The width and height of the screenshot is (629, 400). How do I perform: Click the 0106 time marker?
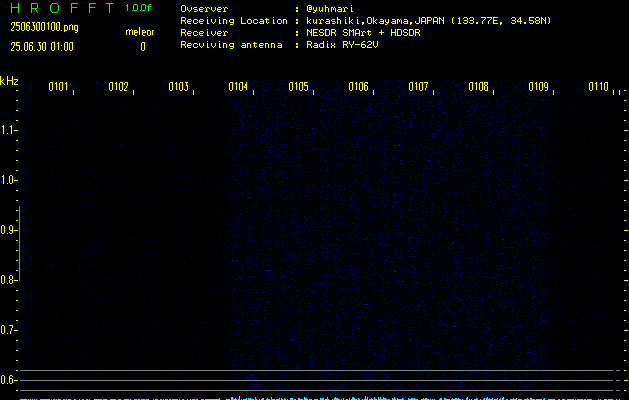tap(358, 87)
